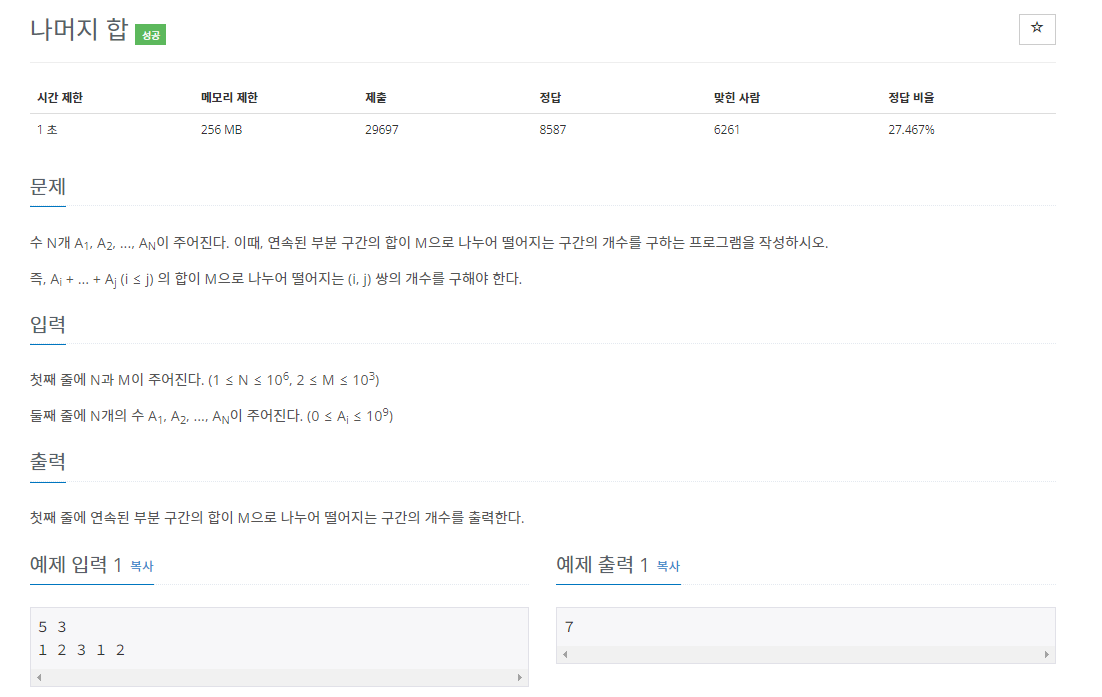Click the horizontal scrollbar track under output 7
The width and height of the screenshot is (1102, 697).
805,654
